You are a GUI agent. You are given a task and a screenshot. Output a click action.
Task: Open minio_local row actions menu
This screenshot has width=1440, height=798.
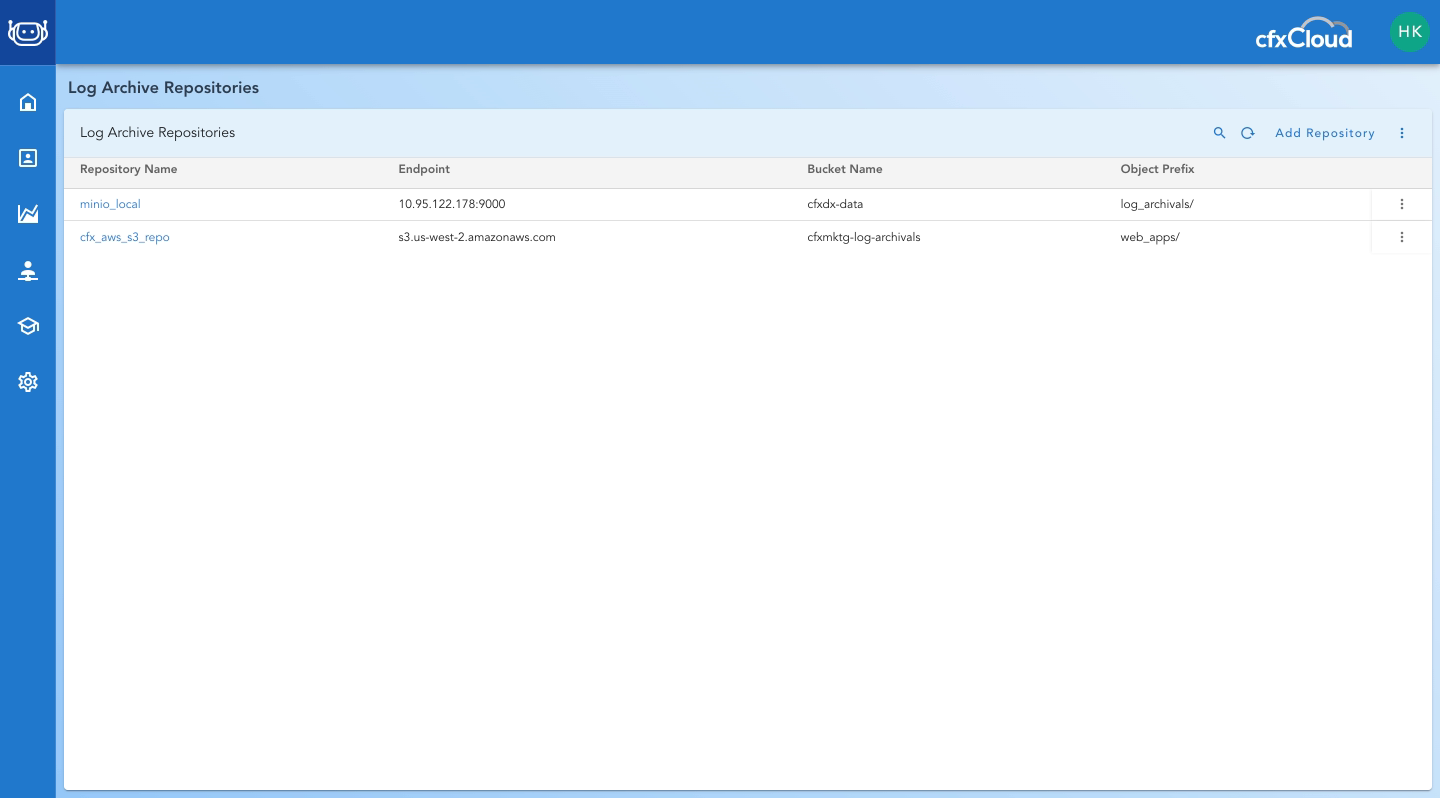[1402, 204]
